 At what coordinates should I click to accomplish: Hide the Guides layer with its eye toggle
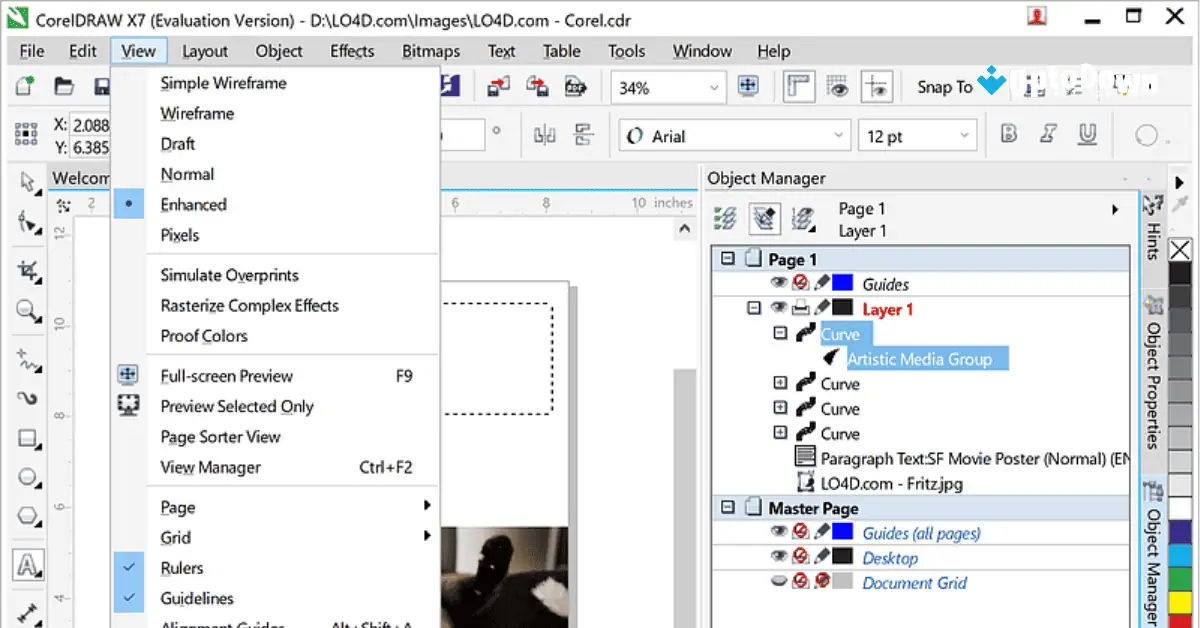pyautogui.click(x=777, y=282)
